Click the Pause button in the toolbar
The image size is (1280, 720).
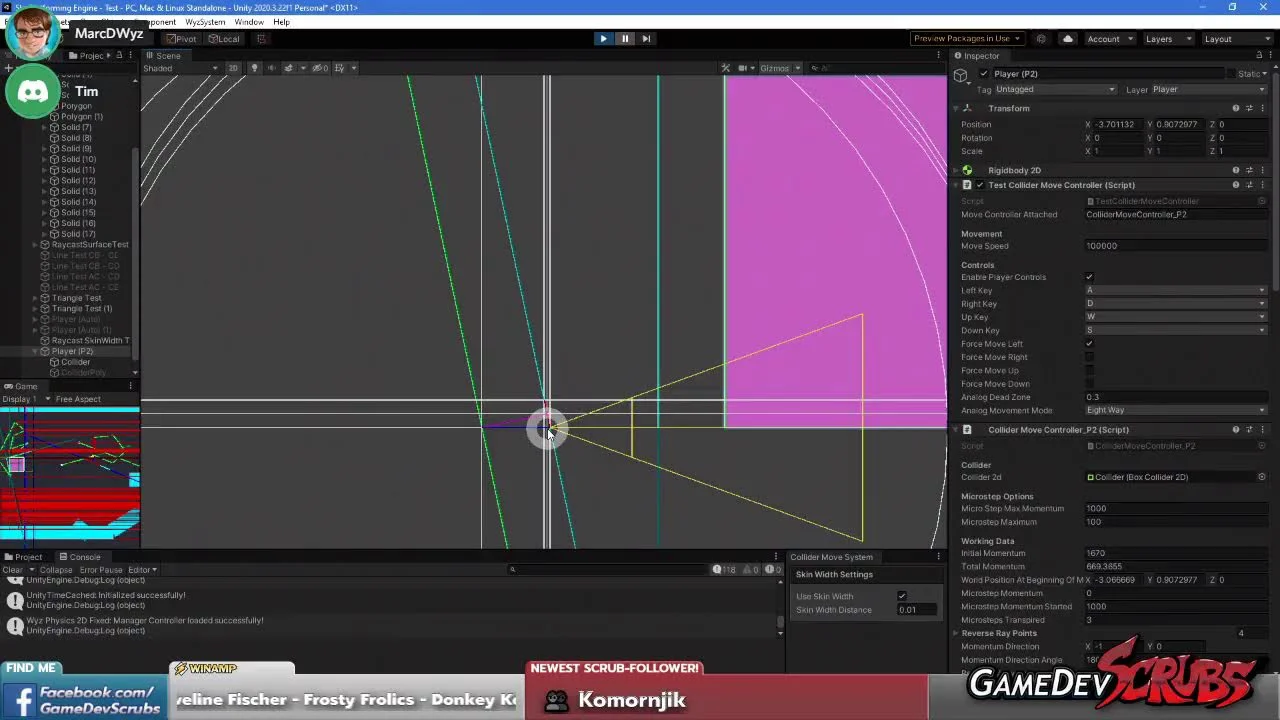625,39
